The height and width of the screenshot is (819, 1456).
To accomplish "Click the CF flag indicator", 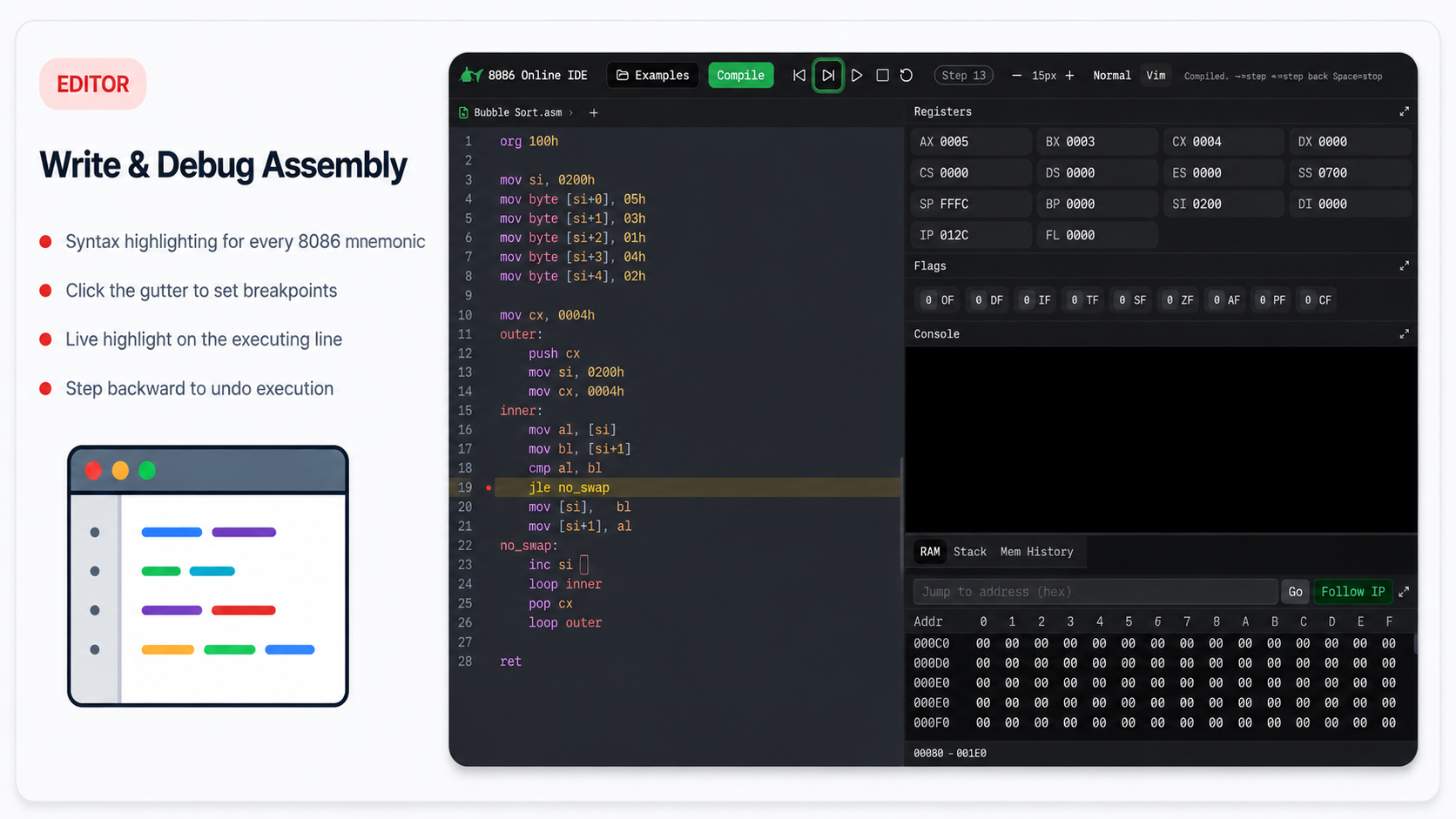I will click(x=1316, y=300).
